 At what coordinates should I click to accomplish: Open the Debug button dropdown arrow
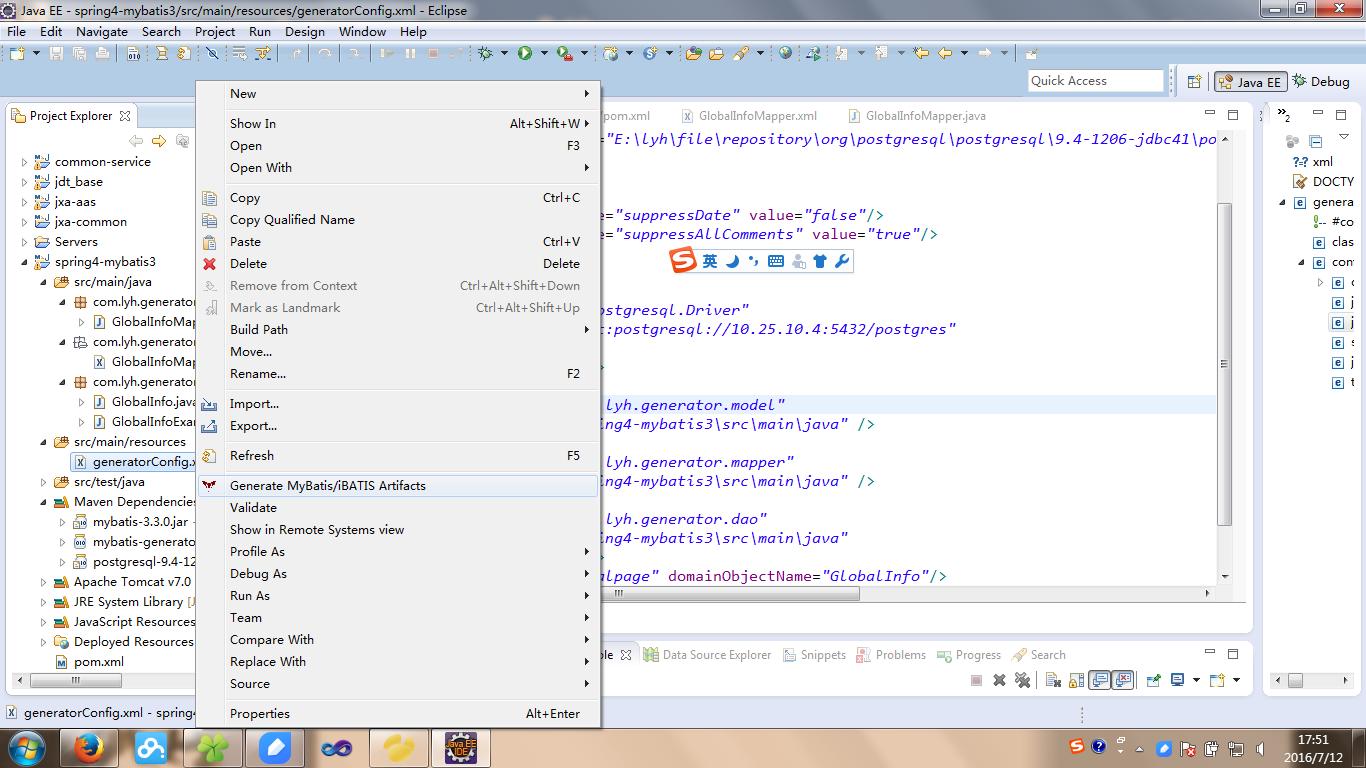click(504, 53)
